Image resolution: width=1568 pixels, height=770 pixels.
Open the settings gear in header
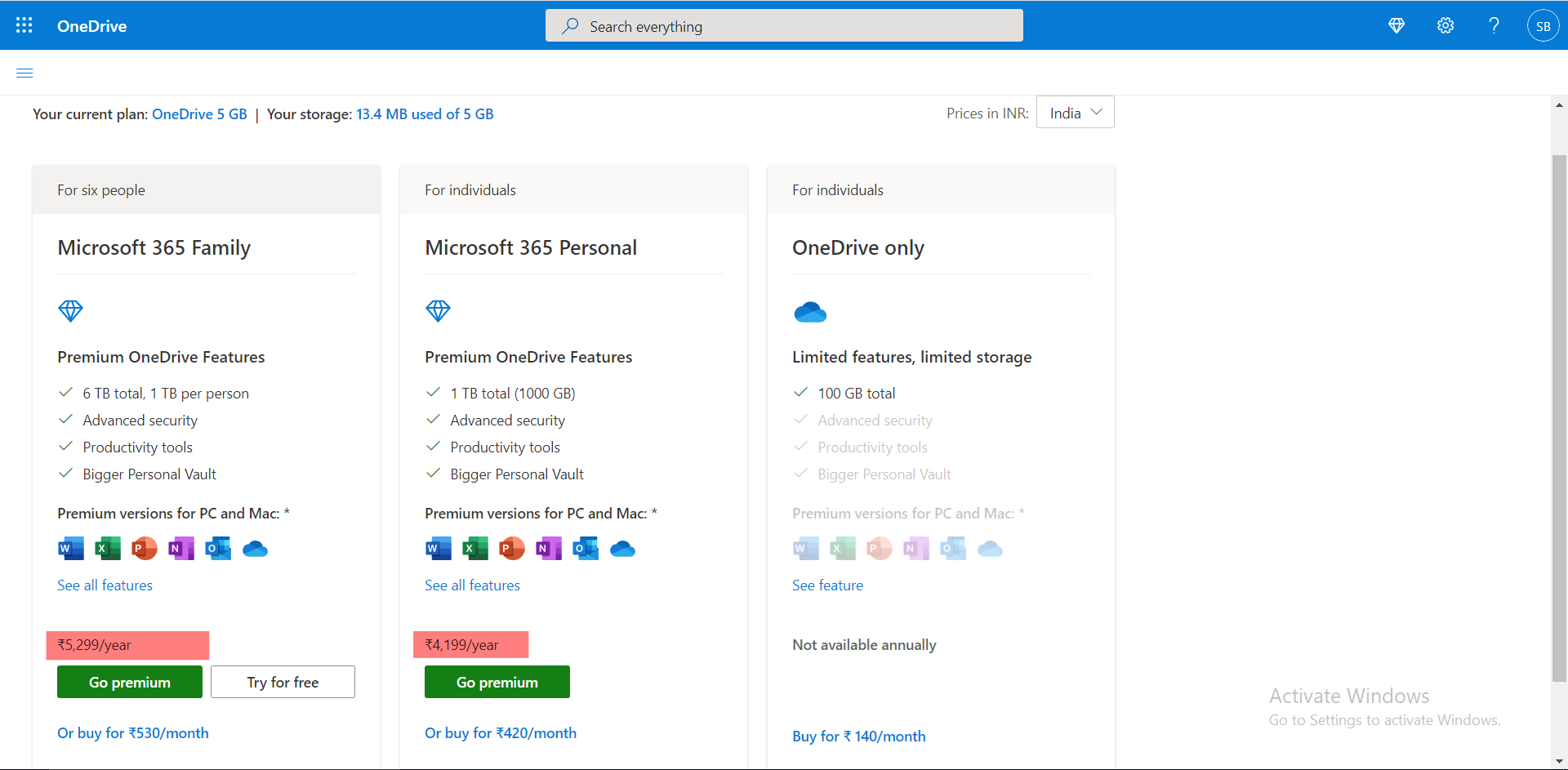(x=1445, y=25)
